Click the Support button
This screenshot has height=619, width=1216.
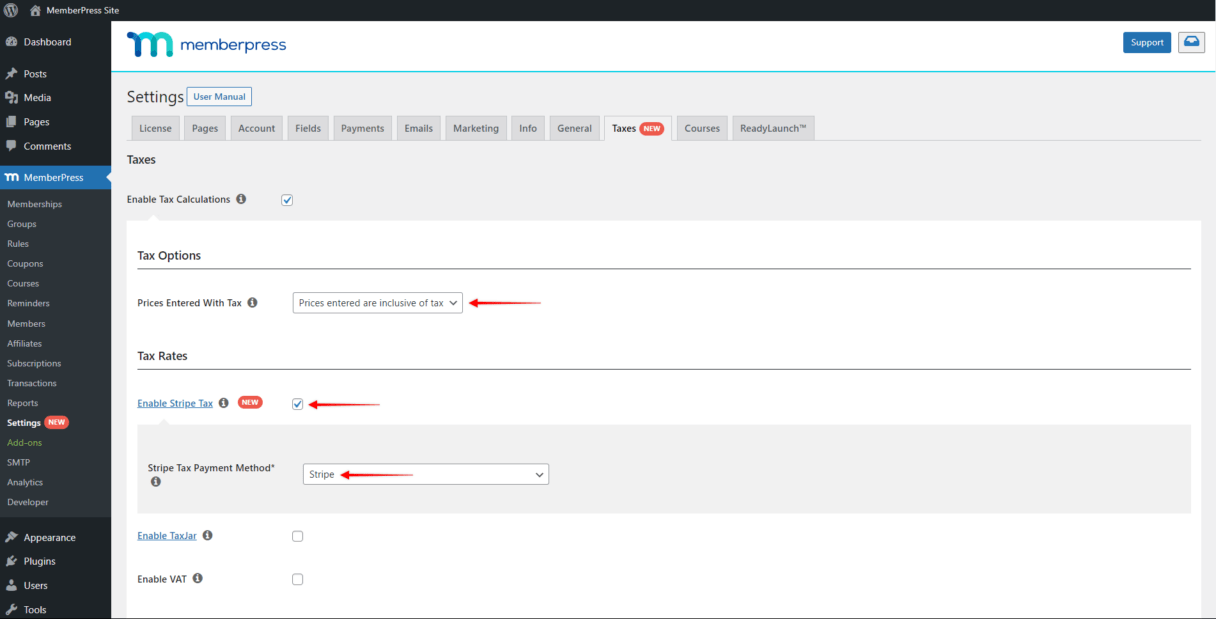pos(1147,42)
